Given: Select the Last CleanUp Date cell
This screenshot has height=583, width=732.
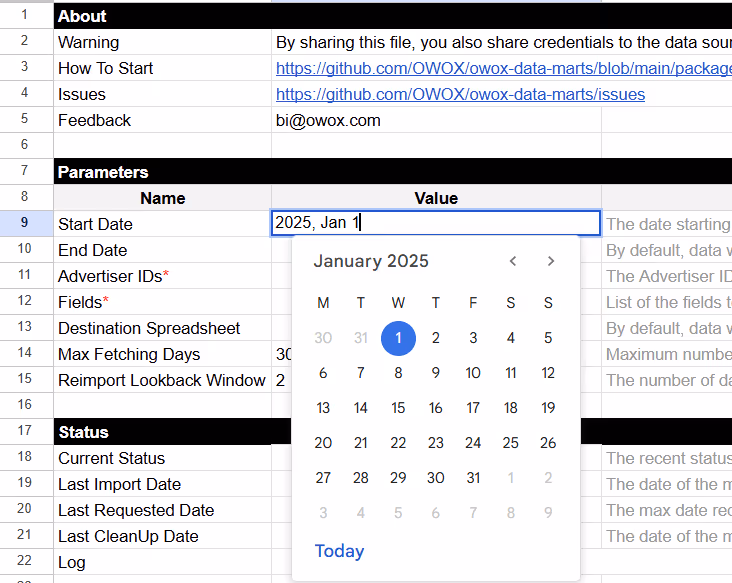Looking at the screenshot, I should click(162, 536).
